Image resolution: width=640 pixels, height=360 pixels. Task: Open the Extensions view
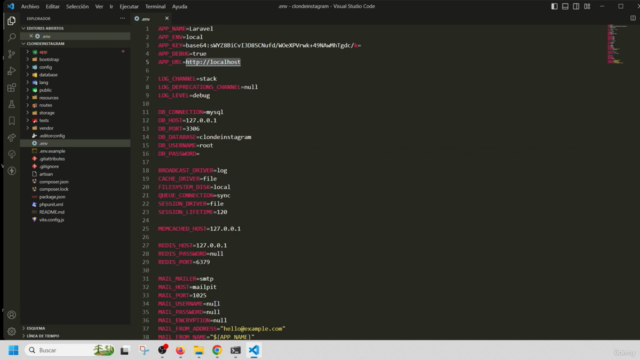[11, 88]
